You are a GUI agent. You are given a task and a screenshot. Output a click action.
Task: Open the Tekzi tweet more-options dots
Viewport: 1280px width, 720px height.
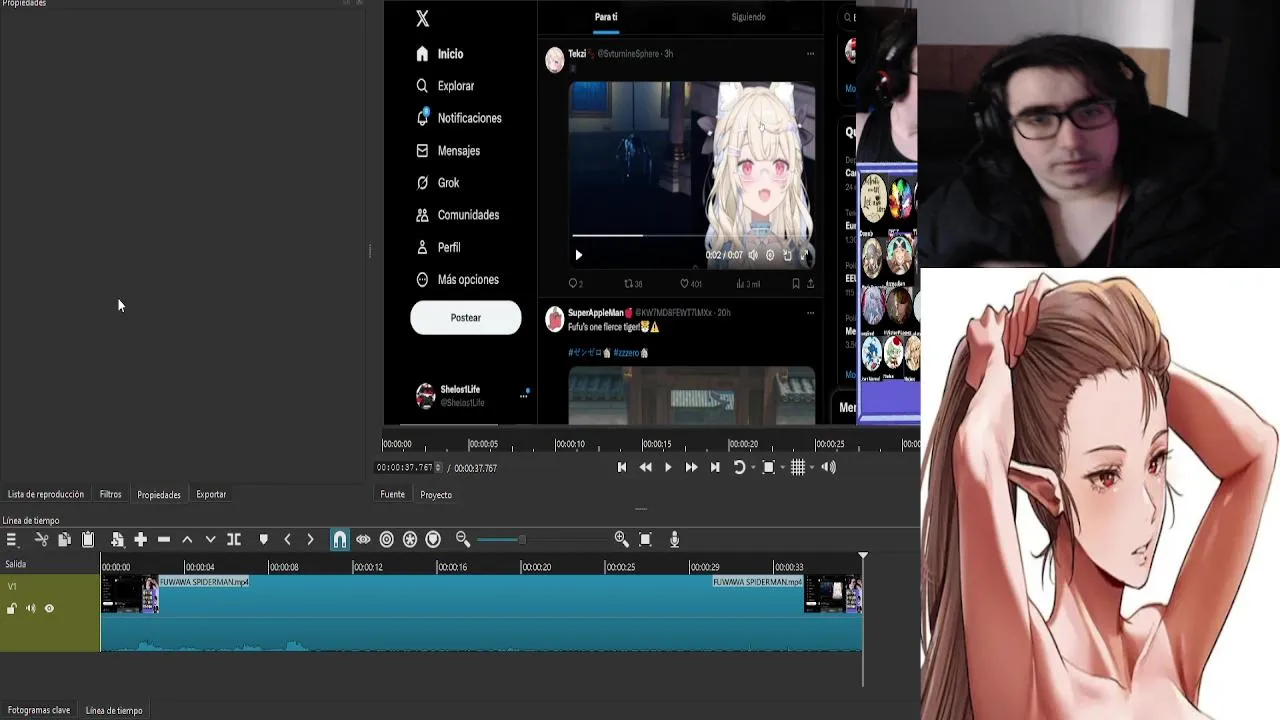click(810, 54)
